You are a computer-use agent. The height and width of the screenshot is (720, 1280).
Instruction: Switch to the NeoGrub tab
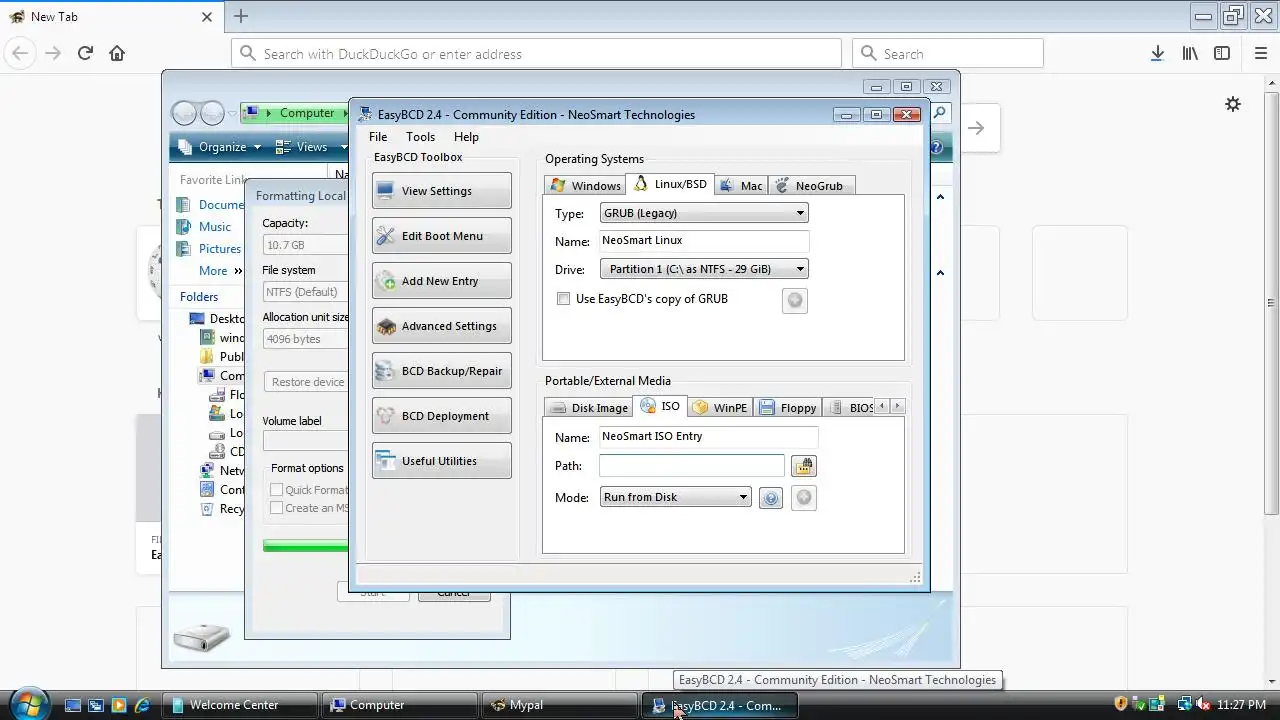pos(811,185)
